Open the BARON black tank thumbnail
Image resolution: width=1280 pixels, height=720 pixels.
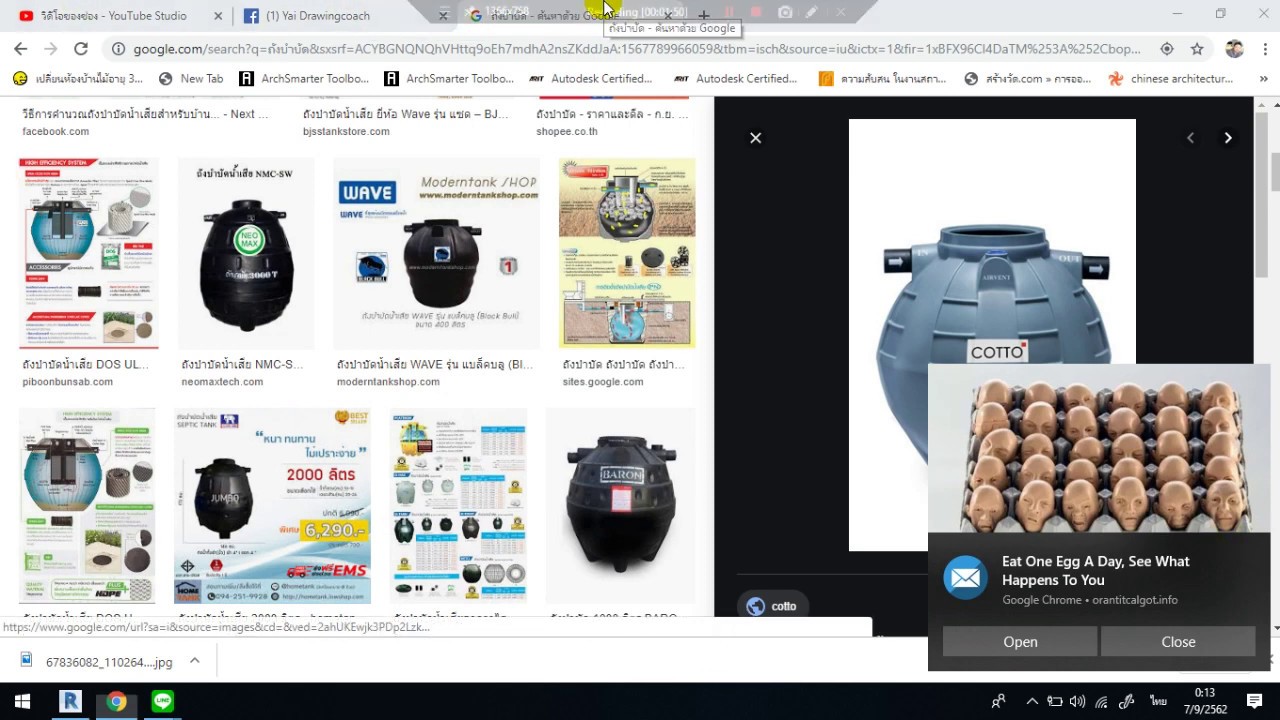click(620, 506)
